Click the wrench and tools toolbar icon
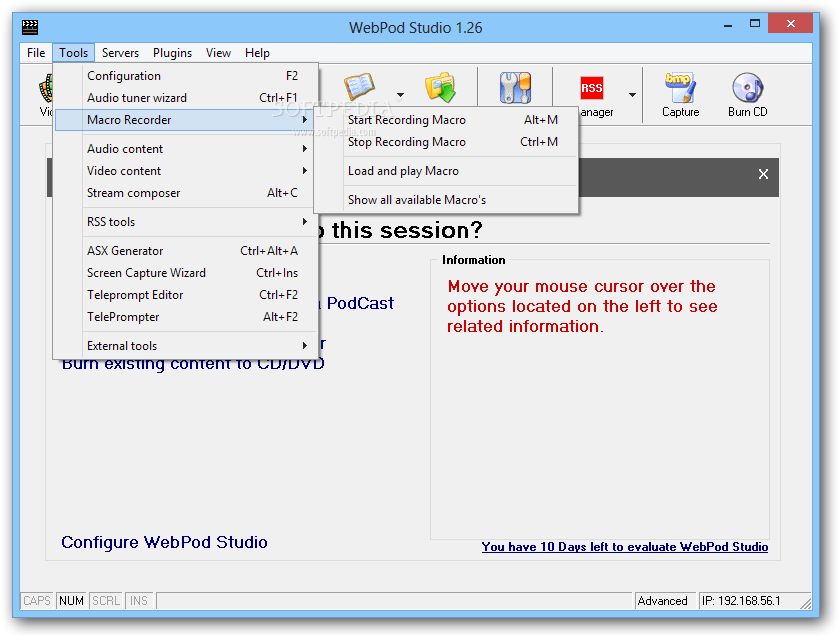 pyautogui.click(x=515, y=87)
